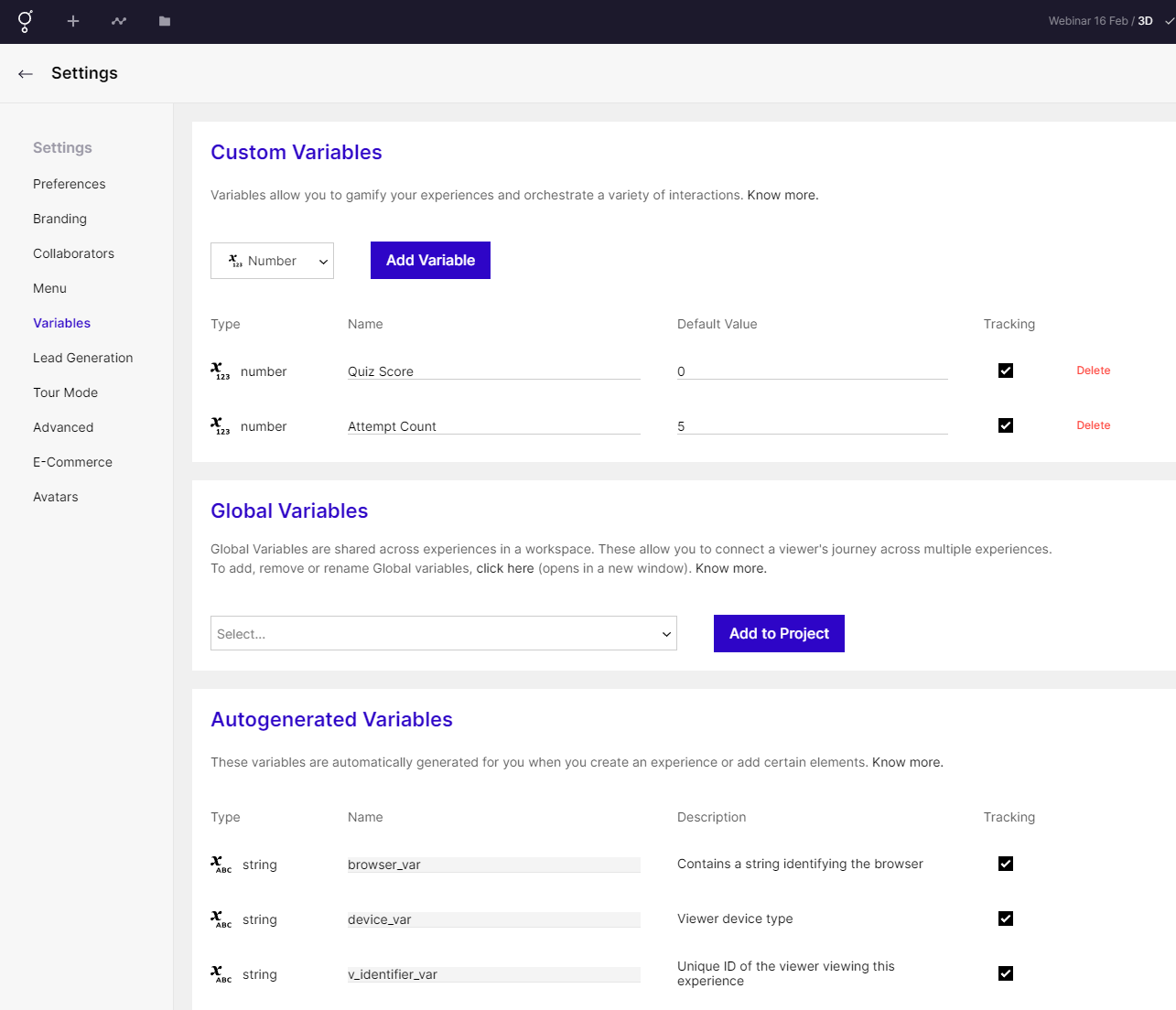Image resolution: width=1176 pixels, height=1010 pixels.
Task: Delete the Attempt Count variable
Action: (x=1094, y=425)
